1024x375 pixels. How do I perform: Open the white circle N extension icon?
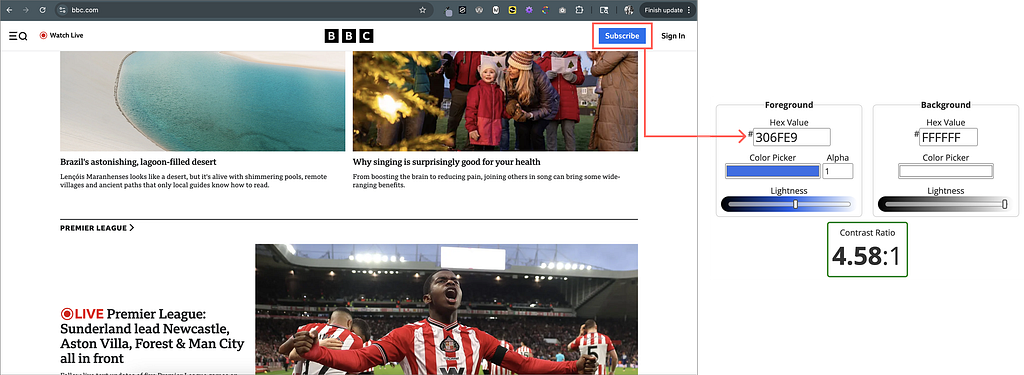coord(496,10)
